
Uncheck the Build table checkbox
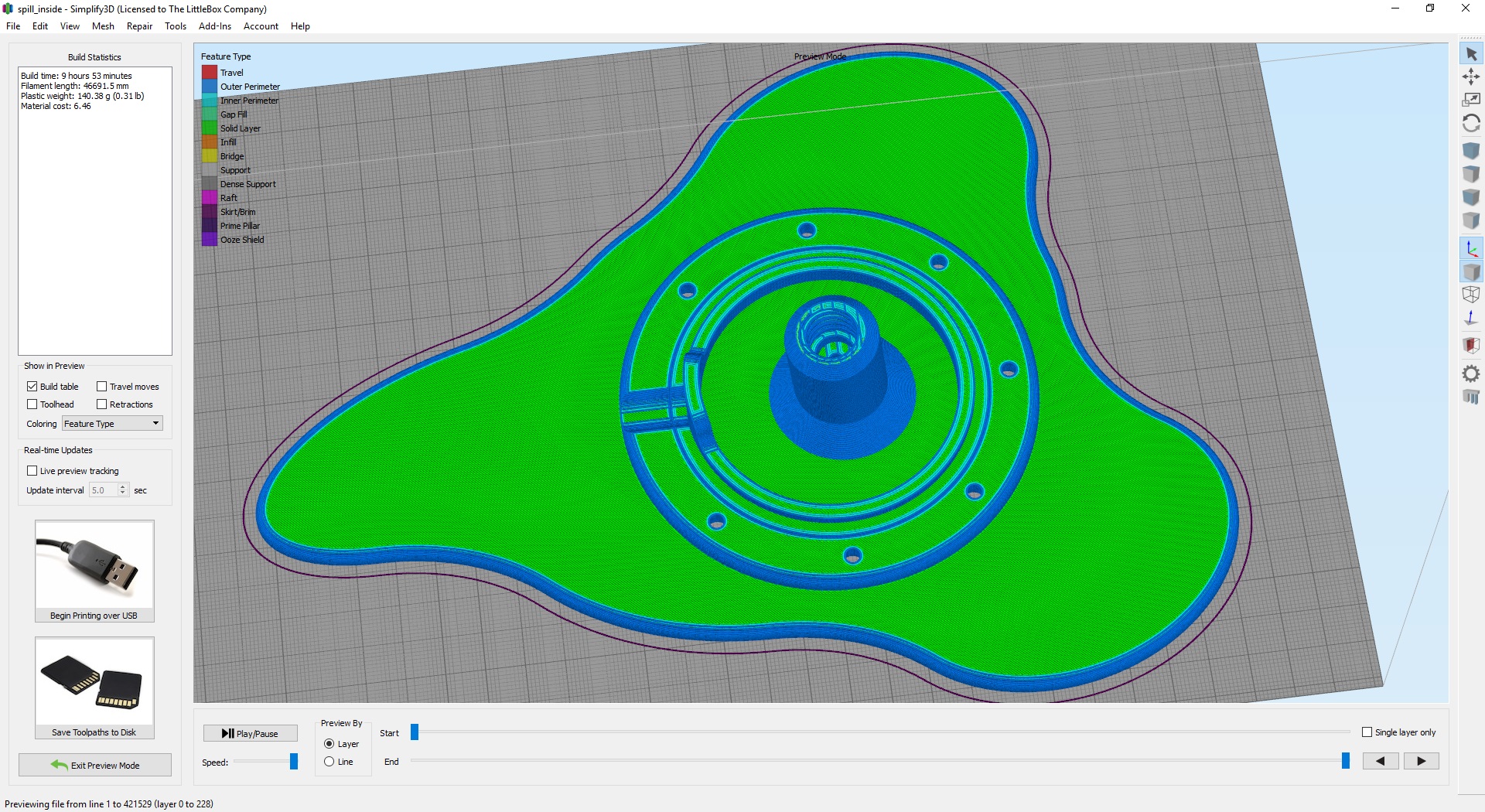32,386
